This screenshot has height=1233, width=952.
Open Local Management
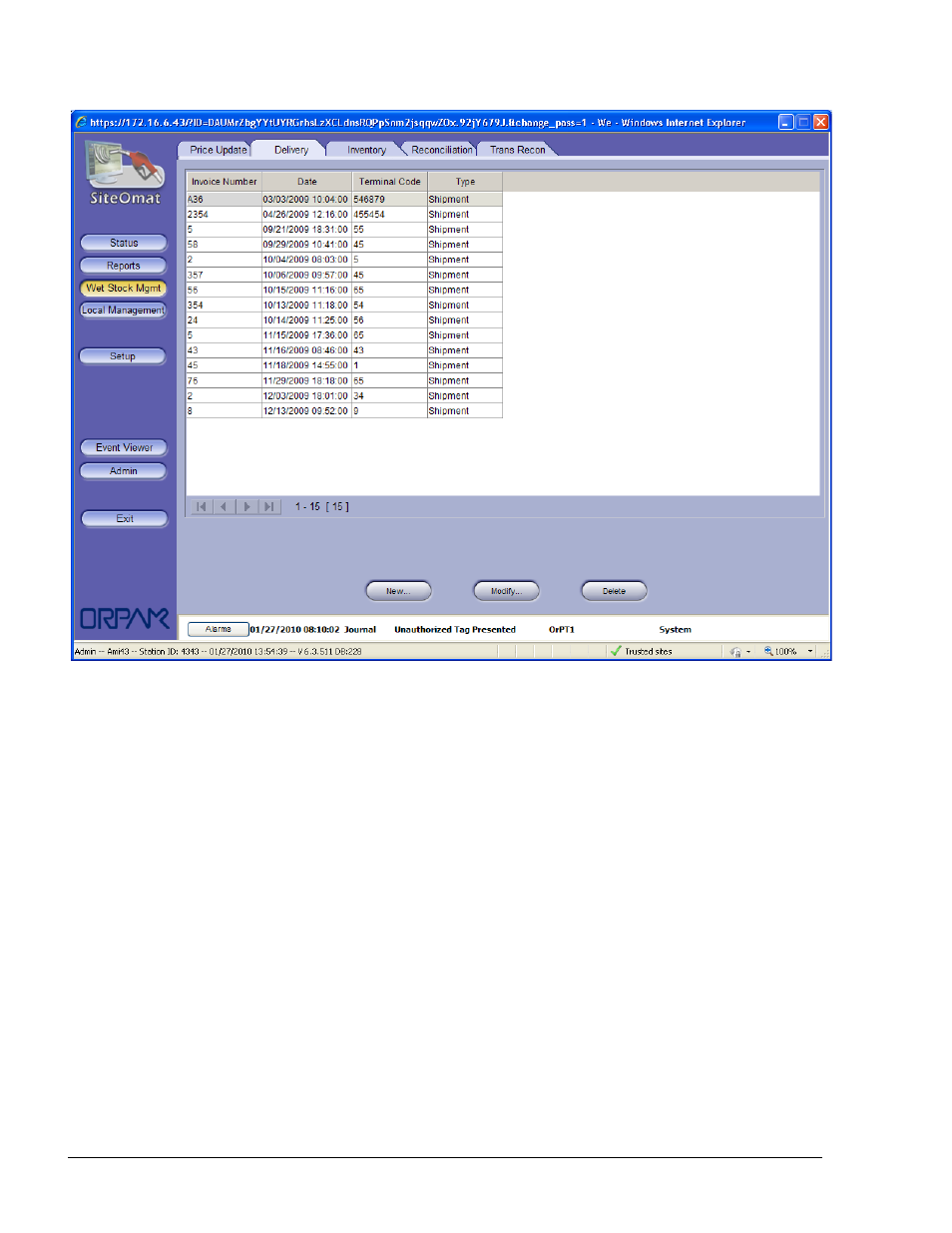124,310
